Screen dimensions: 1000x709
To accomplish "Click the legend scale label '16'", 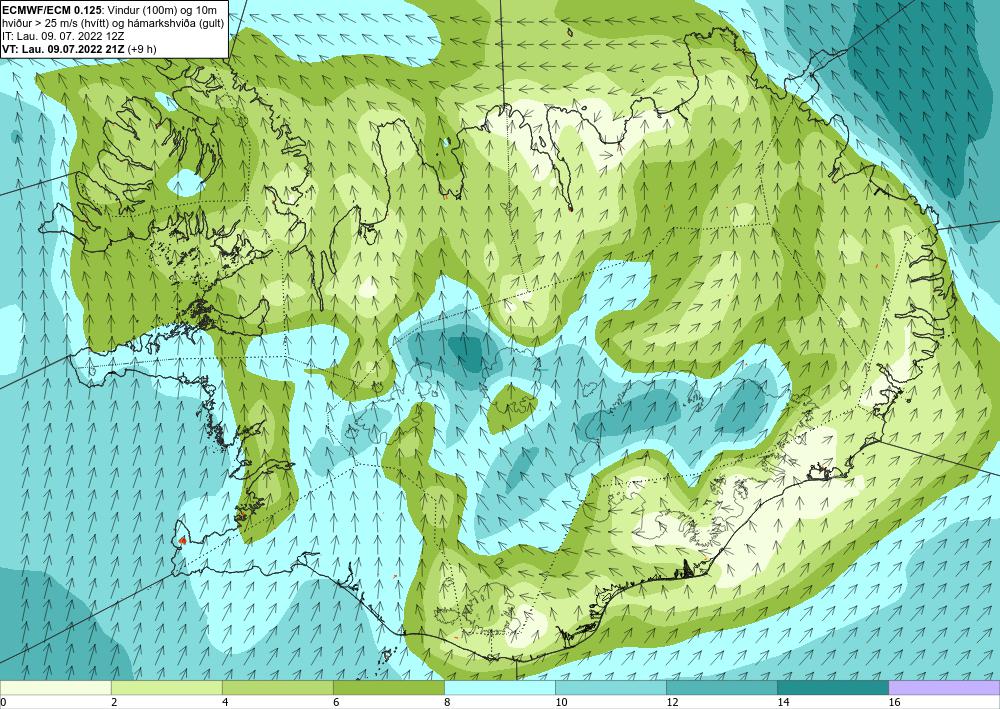I will tap(894, 702).
